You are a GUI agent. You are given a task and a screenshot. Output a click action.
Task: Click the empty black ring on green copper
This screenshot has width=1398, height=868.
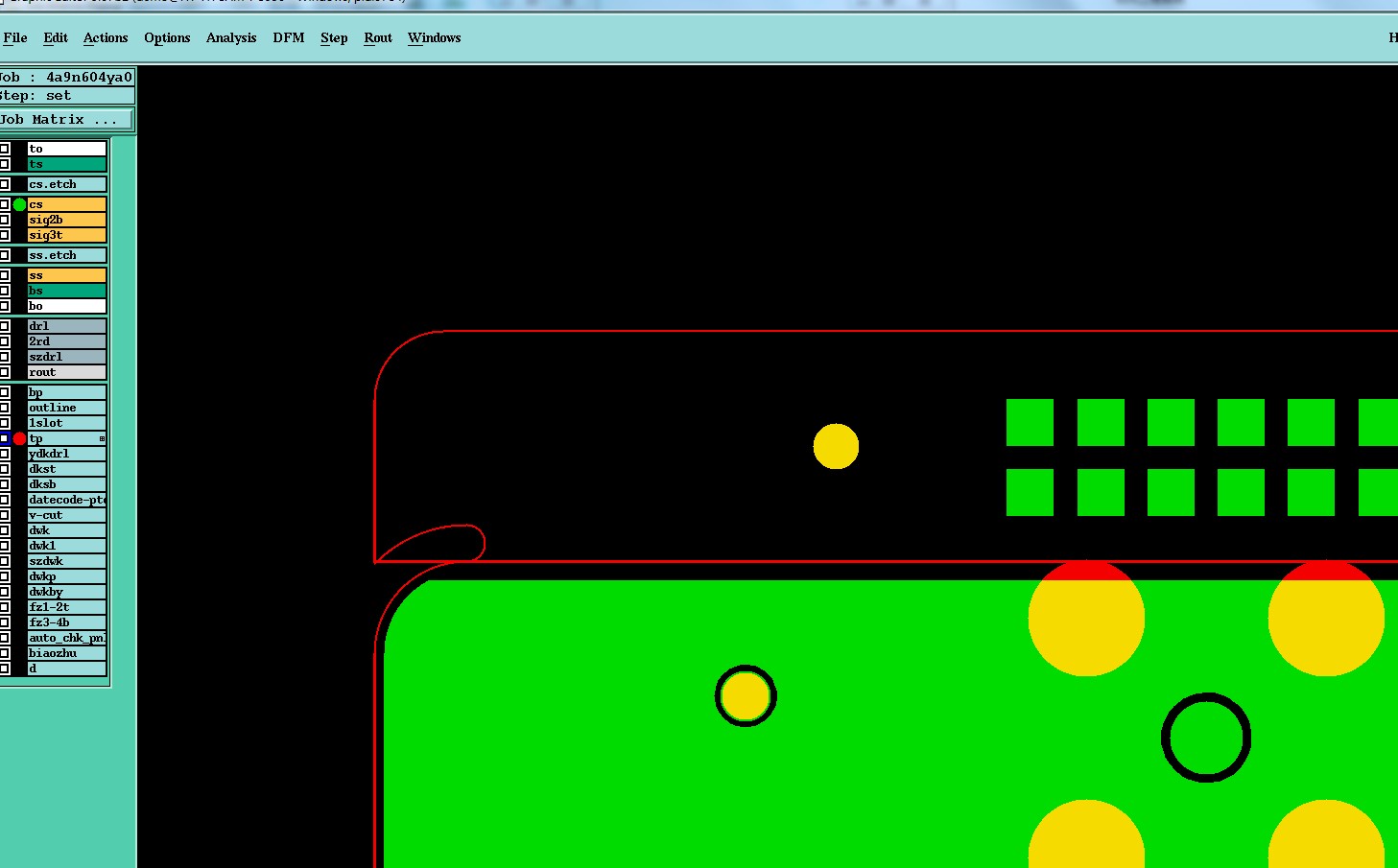point(1206,738)
